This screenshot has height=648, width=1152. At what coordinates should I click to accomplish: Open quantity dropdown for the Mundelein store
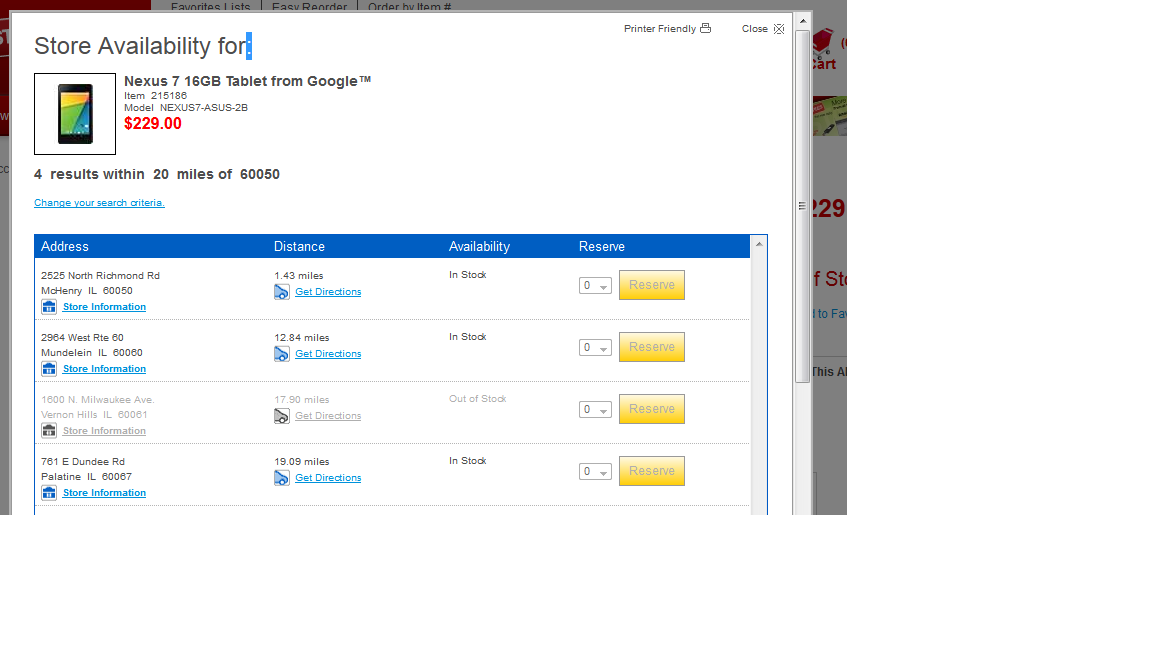click(x=595, y=348)
